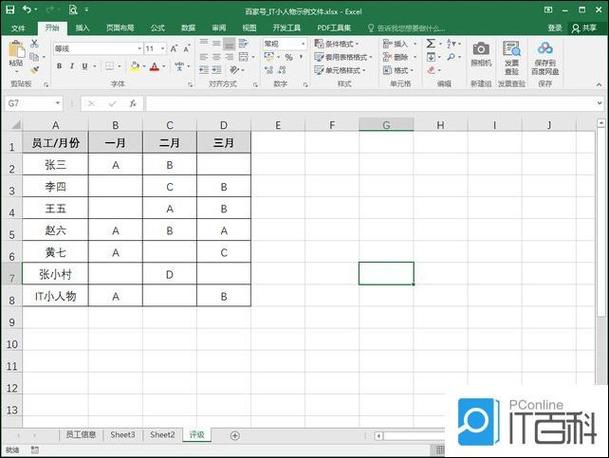
Task: Click the Select All corner triangle
Action: 16,125
